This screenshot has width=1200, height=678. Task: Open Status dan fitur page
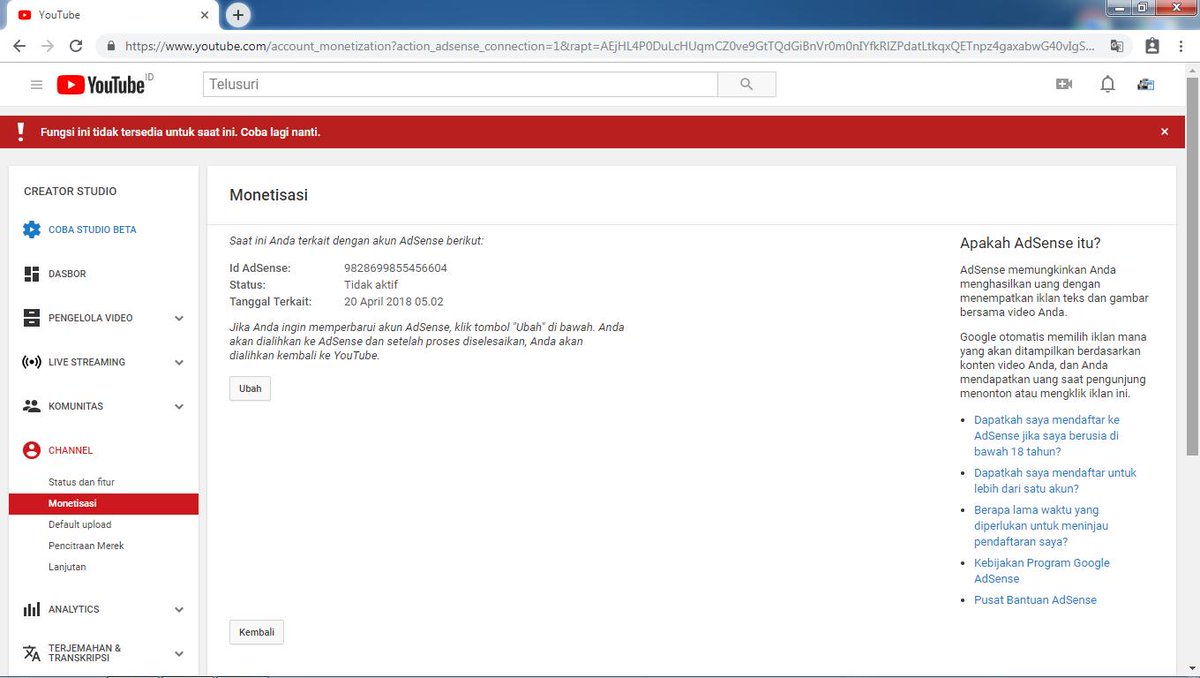pyautogui.click(x=82, y=482)
